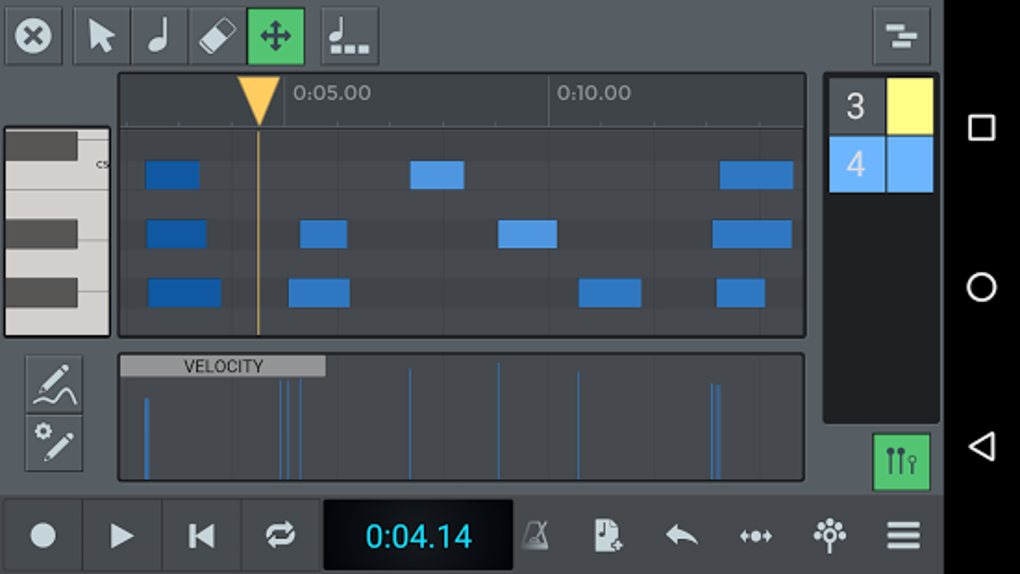Open the pencil settings tool
Screen dimensions: 1020x574
coord(54,442)
